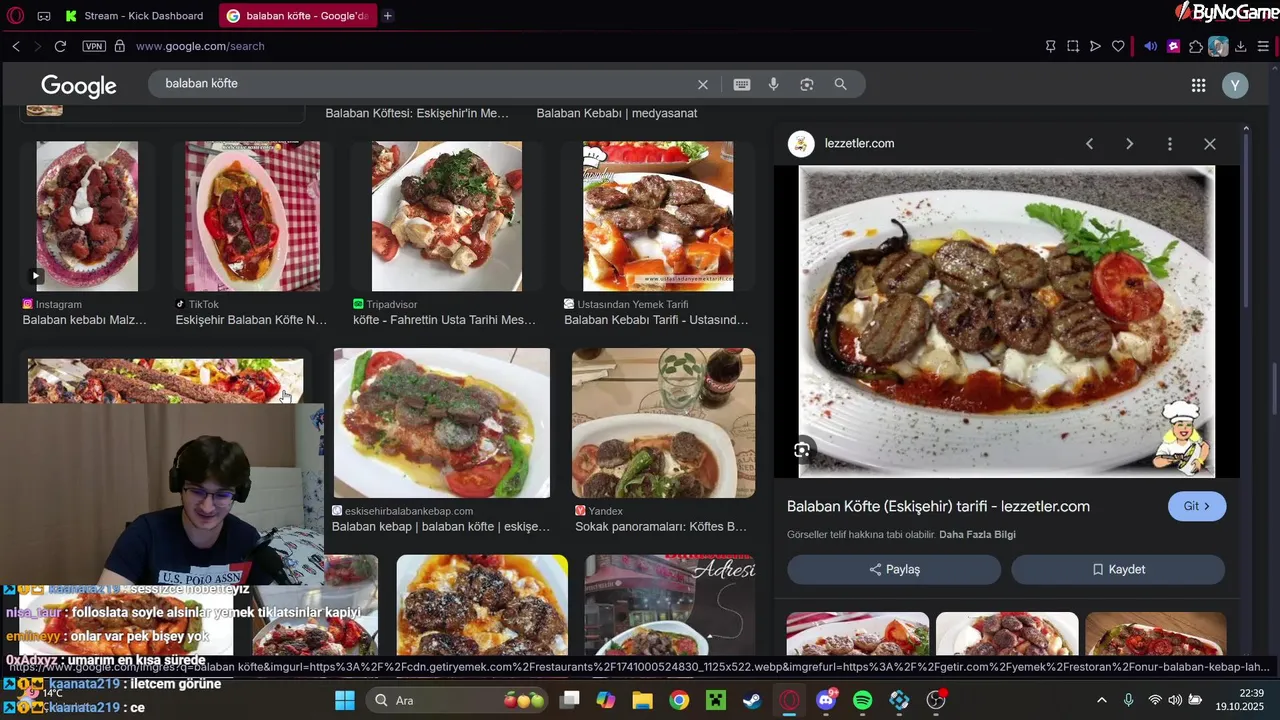Open the Tripadvisor Fahrettin Usta result image
1280x720 pixels.
pos(447,216)
